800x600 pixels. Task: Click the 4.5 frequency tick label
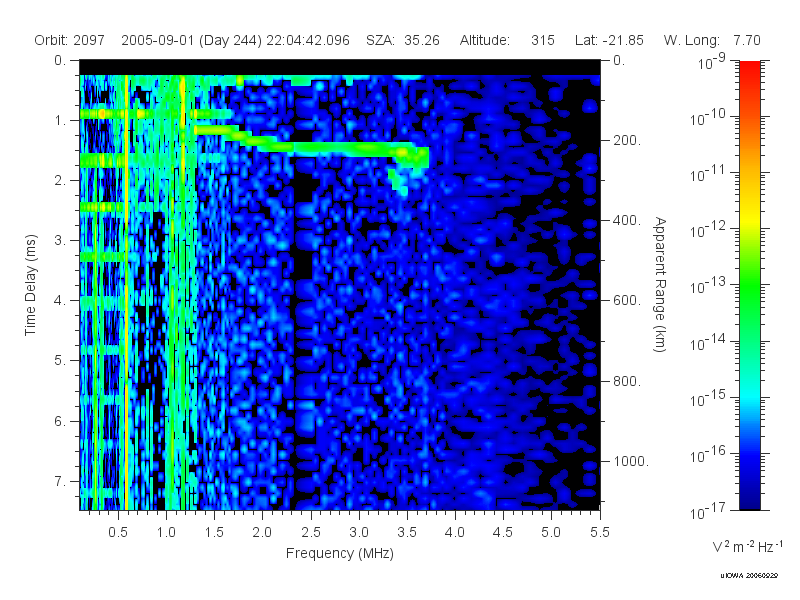(503, 532)
